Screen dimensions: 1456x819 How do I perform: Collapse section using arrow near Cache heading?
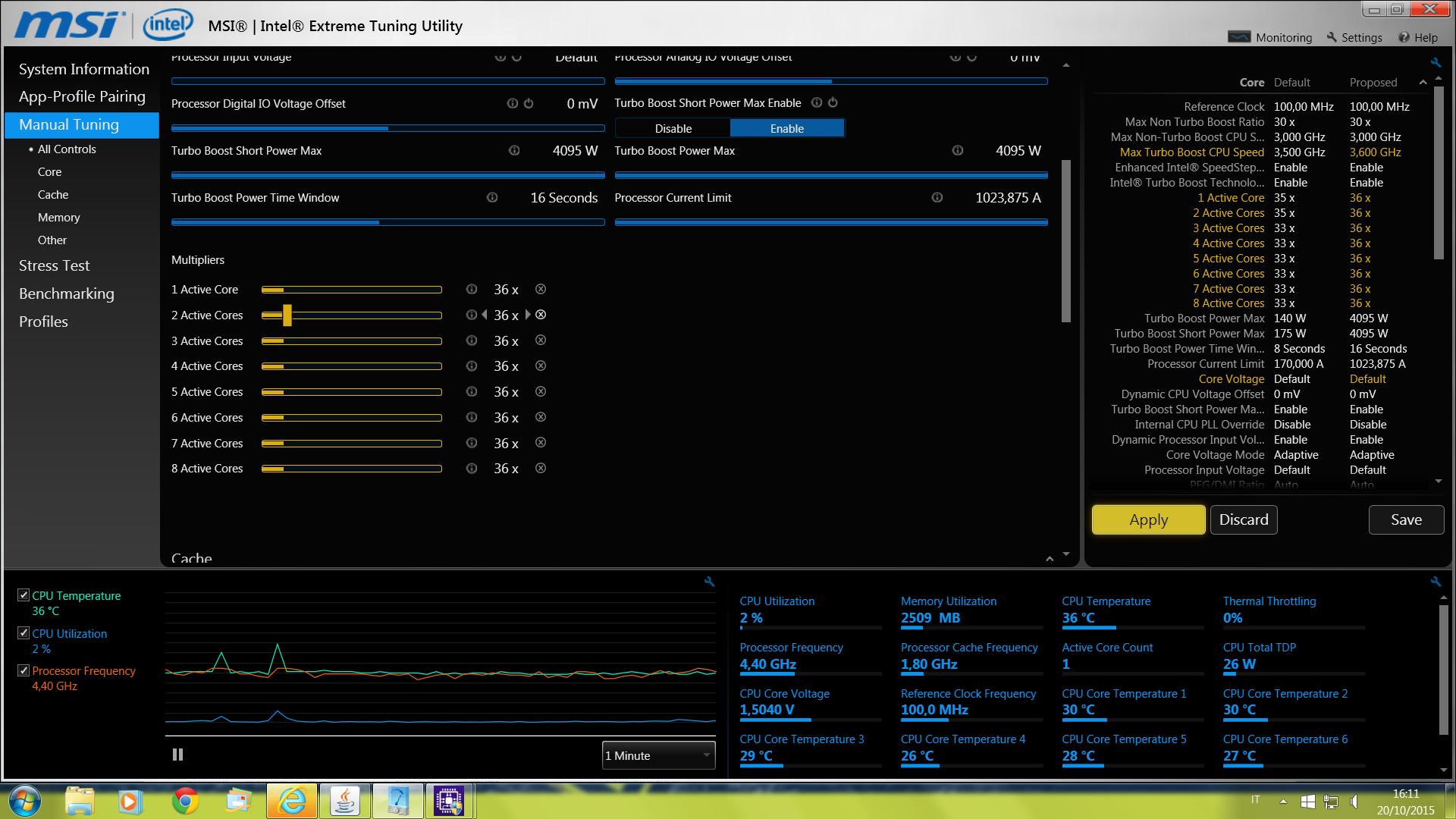pos(1050,559)
